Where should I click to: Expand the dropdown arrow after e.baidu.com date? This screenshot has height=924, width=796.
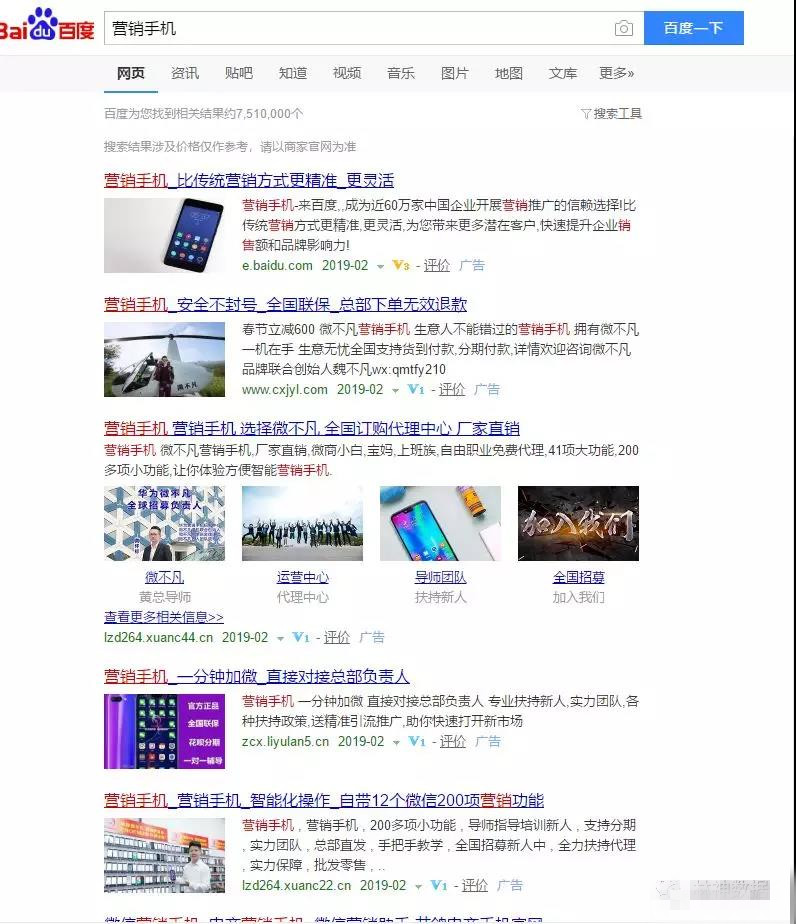(381, 266)
